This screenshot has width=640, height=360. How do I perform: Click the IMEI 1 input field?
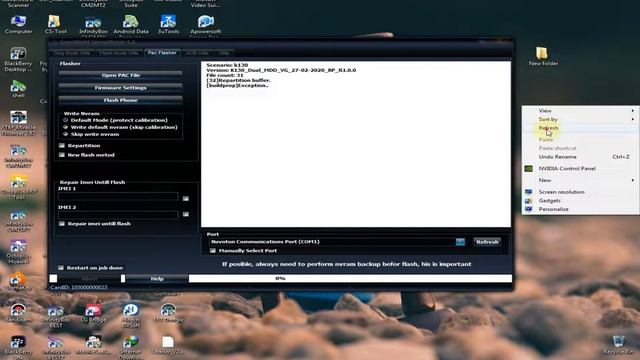(x=118, y=197)
